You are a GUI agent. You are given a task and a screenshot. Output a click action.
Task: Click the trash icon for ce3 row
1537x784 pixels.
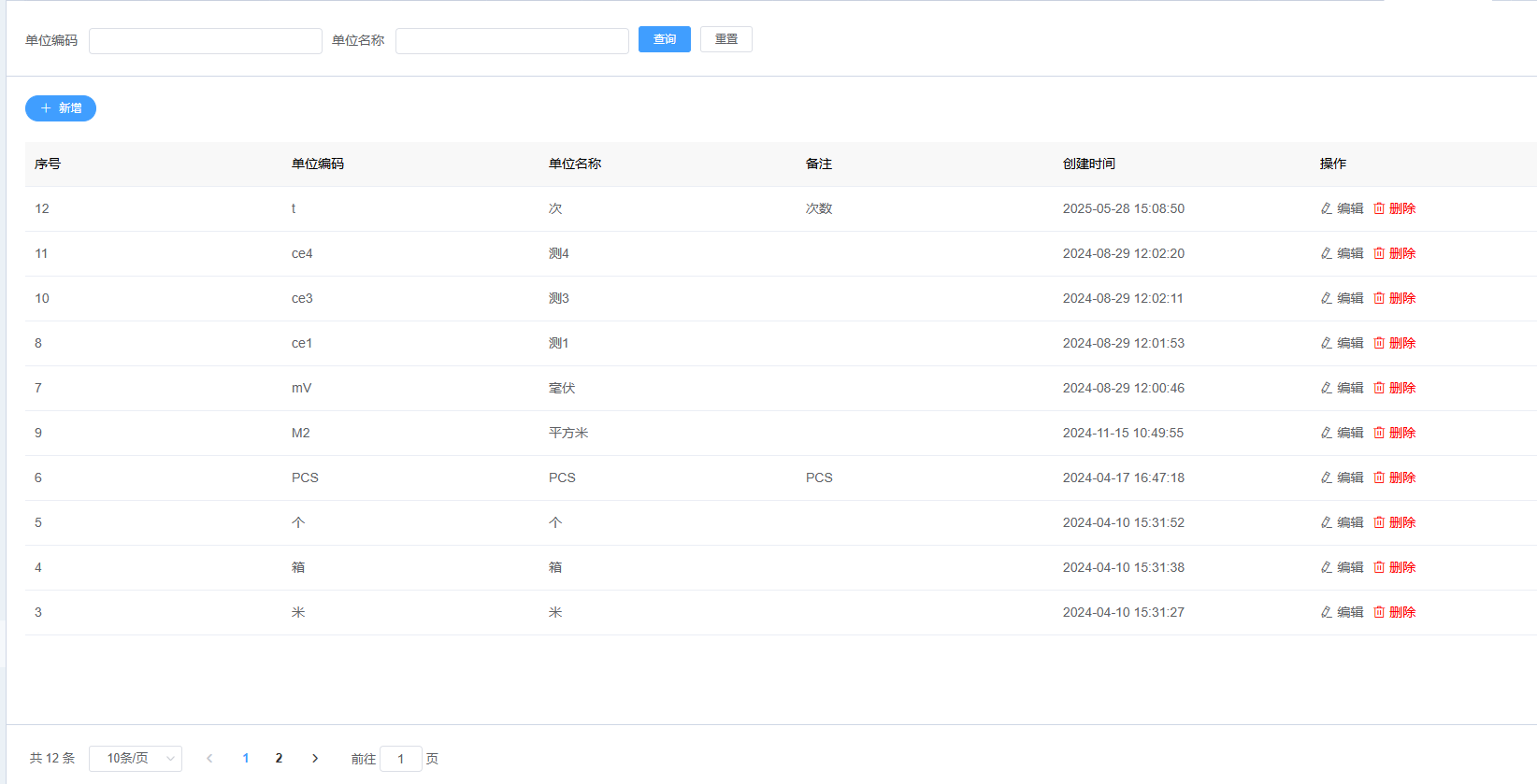coord(1379,298)
